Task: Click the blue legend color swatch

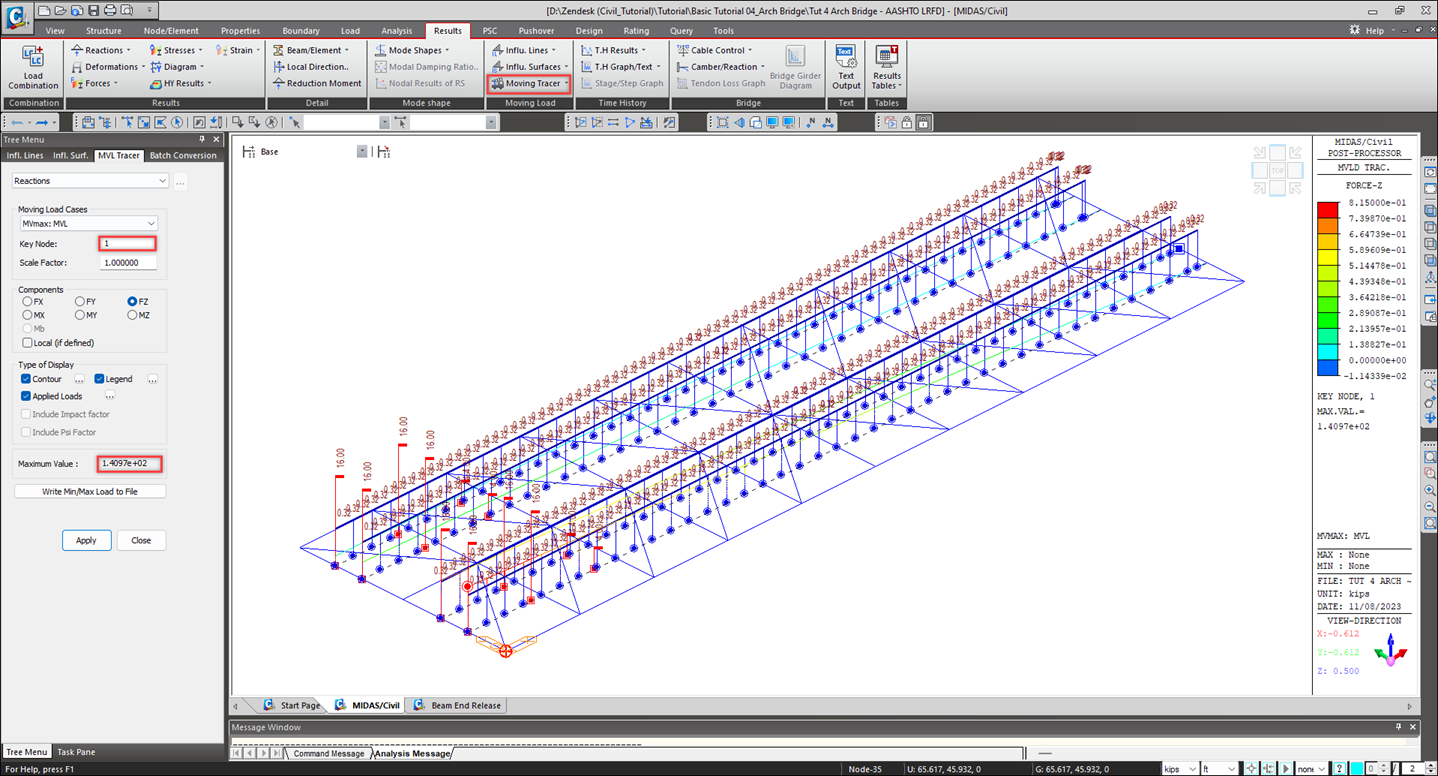Action: (1328, 366)
